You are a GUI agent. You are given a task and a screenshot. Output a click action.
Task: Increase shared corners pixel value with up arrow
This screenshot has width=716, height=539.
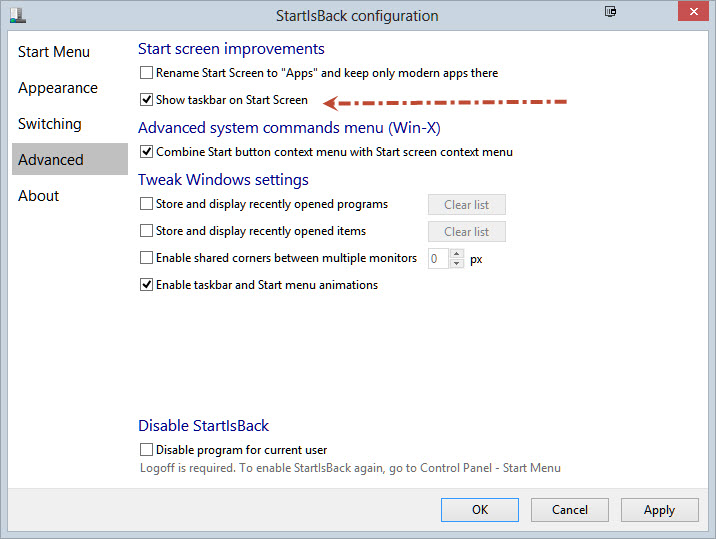point(457,254)
